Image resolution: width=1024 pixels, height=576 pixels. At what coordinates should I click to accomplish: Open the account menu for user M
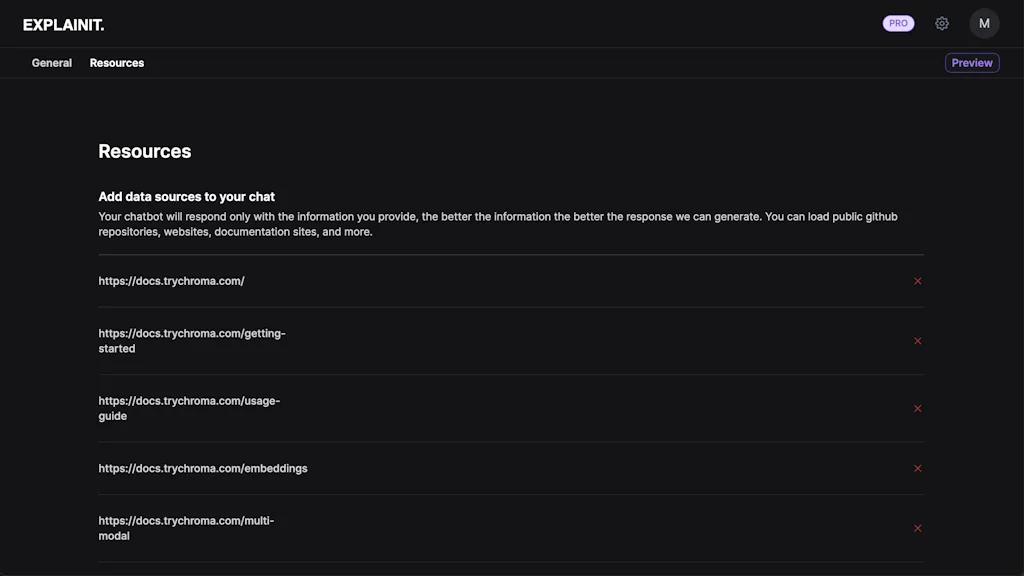pyautogui.click(x=984, y=23)
